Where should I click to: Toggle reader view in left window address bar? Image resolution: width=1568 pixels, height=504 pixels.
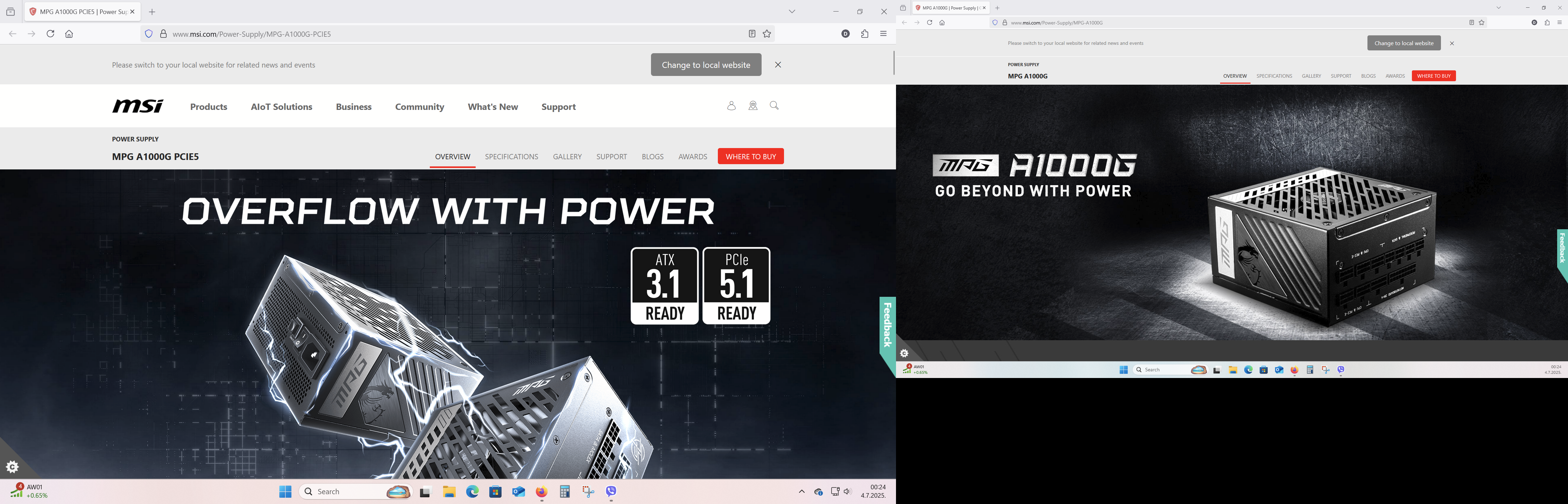click(x=752, y=34)
